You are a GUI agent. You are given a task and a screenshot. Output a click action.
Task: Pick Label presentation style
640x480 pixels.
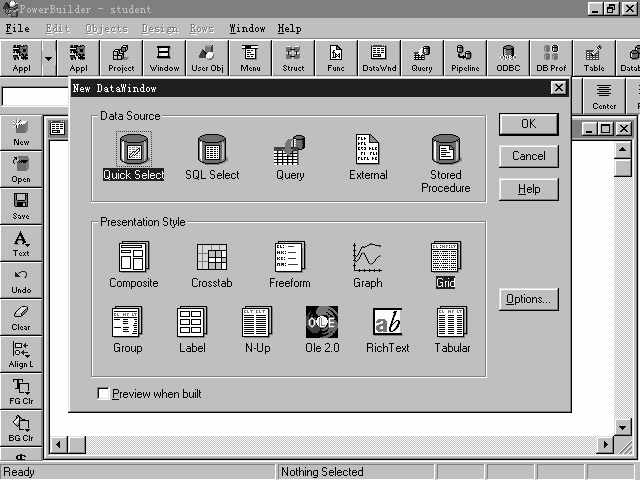pyautogui.click(x=192, y=329)
